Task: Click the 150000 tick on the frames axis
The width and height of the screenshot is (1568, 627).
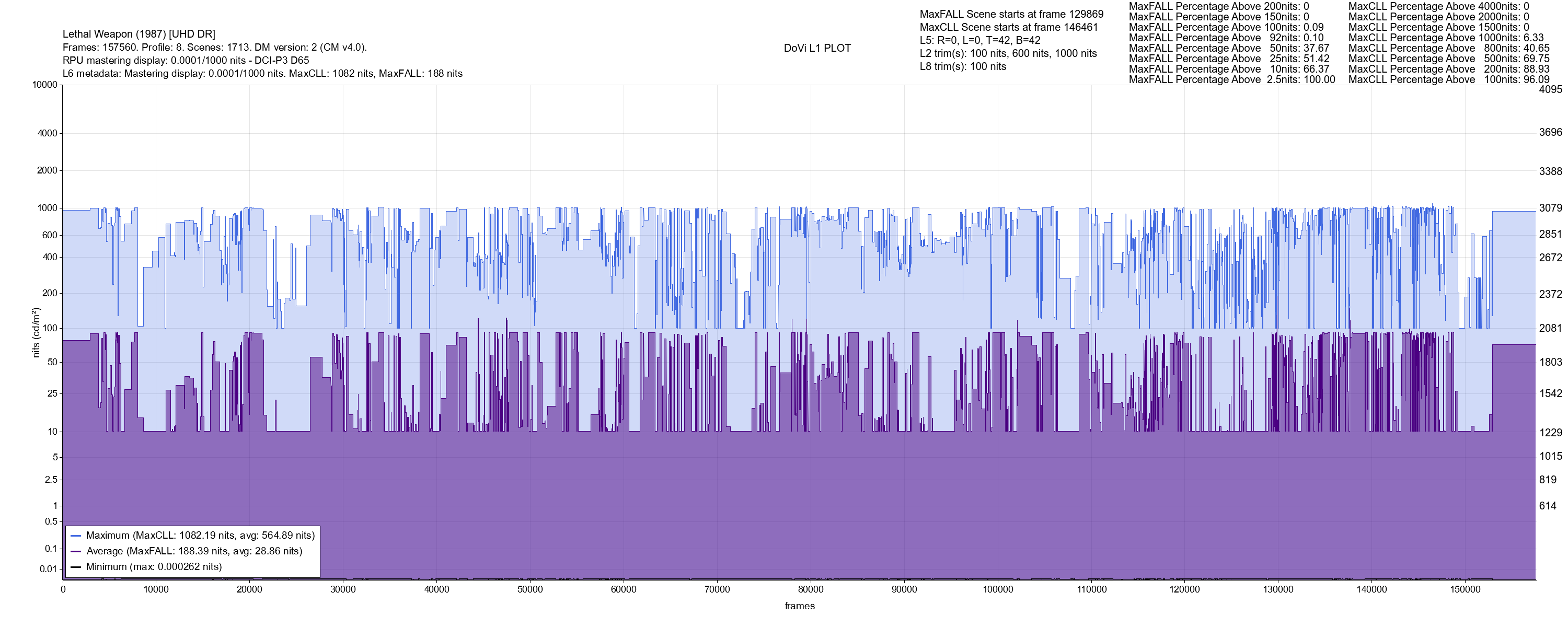Action: [x=1465, y=589]
